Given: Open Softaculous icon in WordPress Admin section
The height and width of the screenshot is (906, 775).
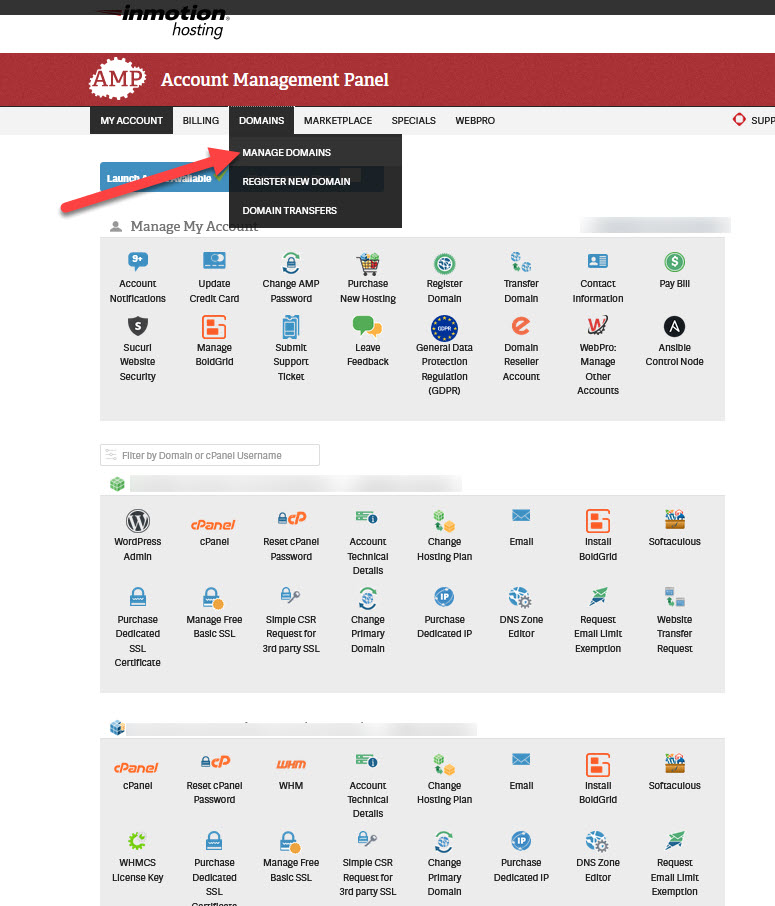Looking at the screenshot, I should click(x=674, y=519).
